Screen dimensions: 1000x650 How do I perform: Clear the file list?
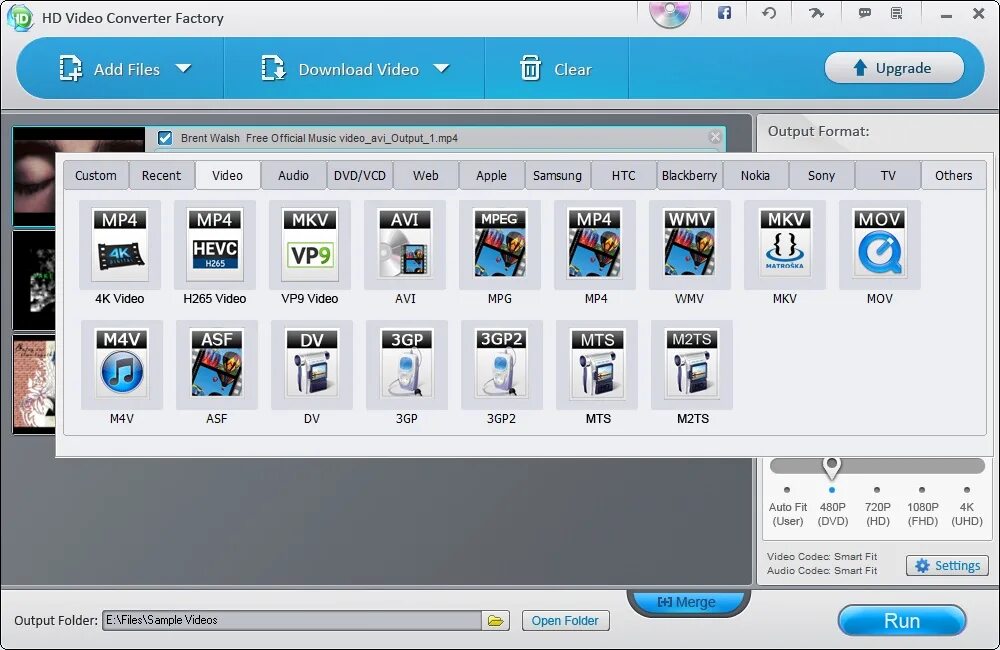[556, 69]
